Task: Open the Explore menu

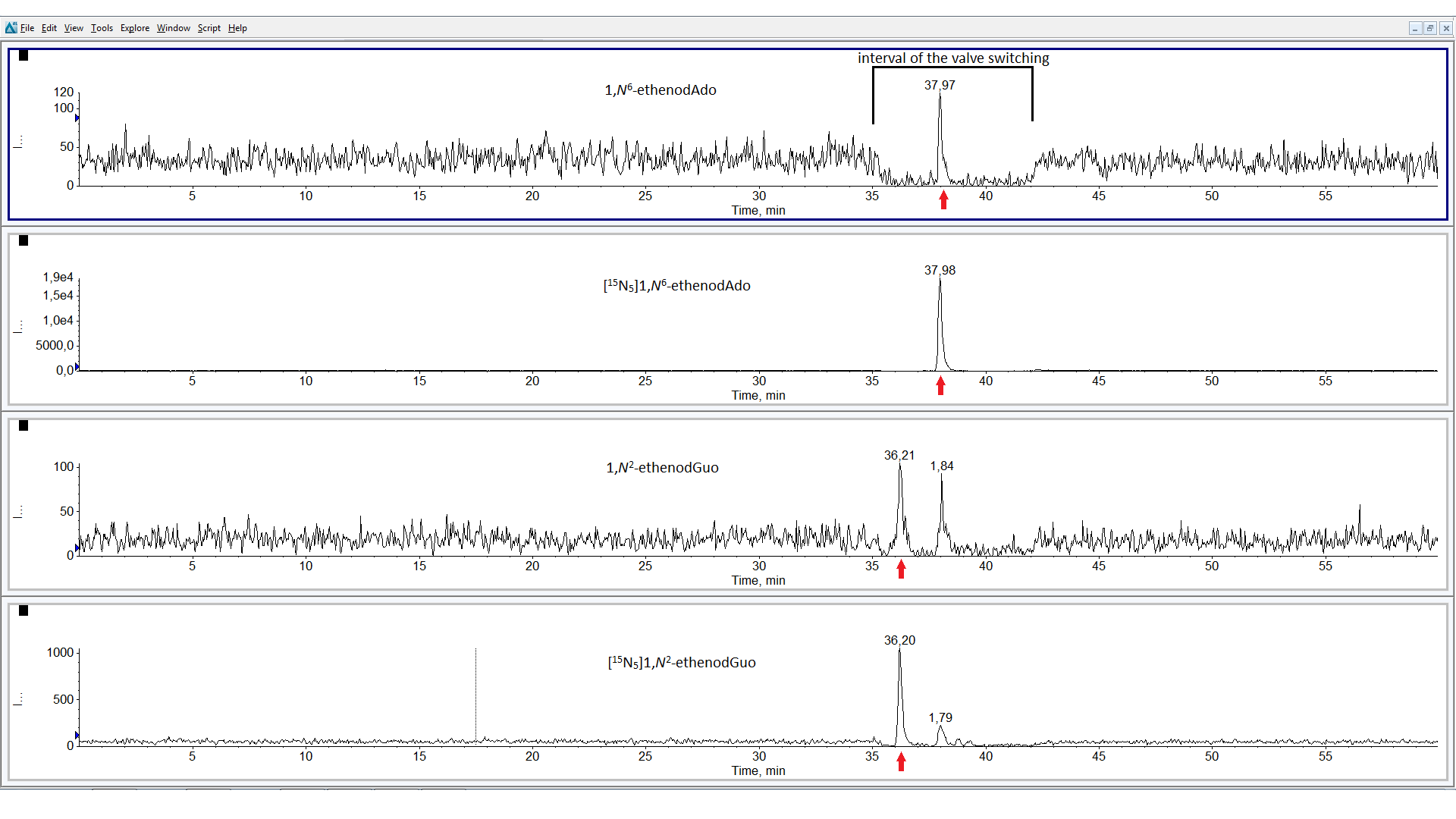Action: pyautogui.click(x=135, y=28)
